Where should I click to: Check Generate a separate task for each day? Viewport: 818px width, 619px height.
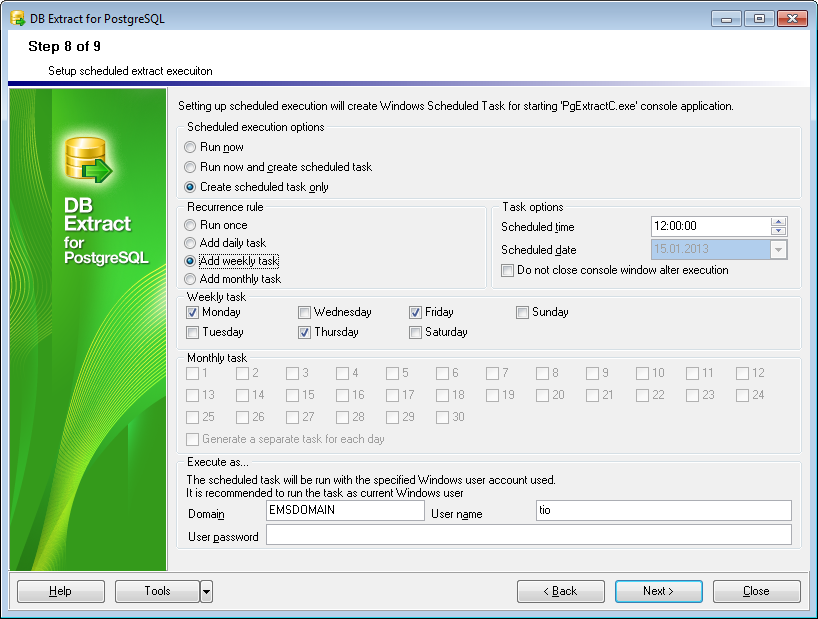tap(193, 439)
